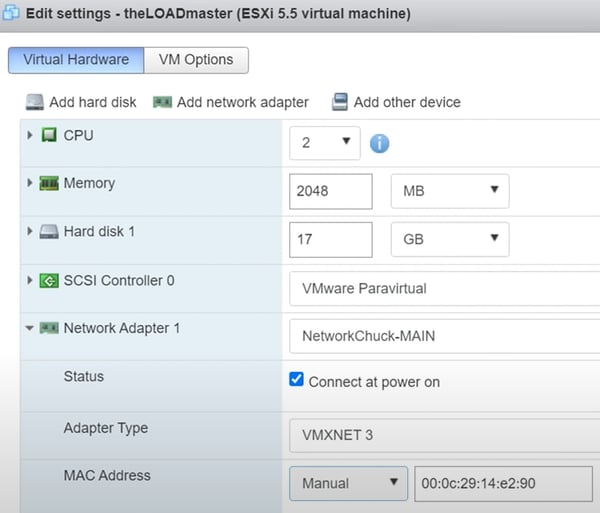Switch to the VM Options tab
The image size is (600, 513).
(196, 60)
